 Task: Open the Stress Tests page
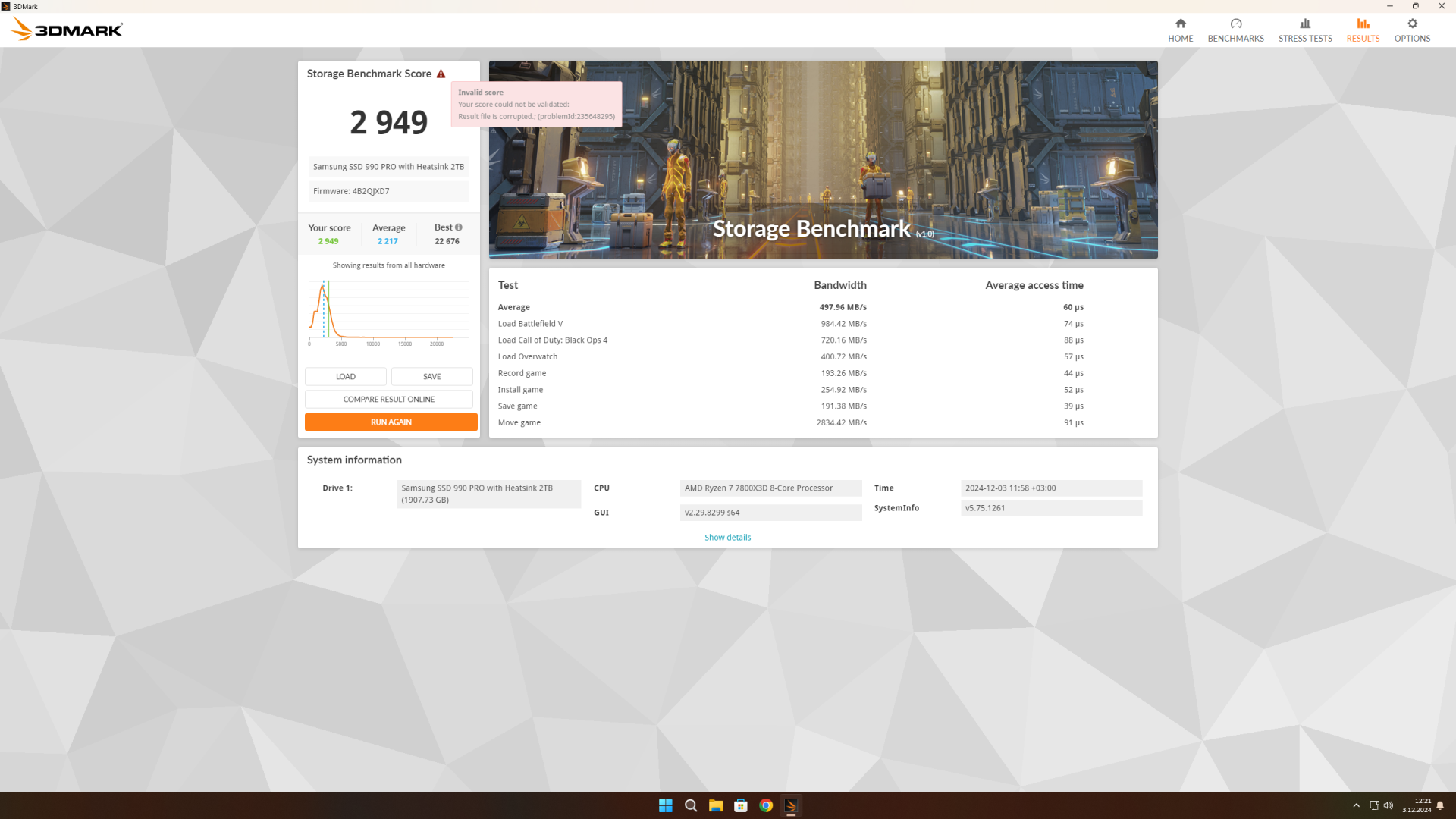click(1304, 29)
